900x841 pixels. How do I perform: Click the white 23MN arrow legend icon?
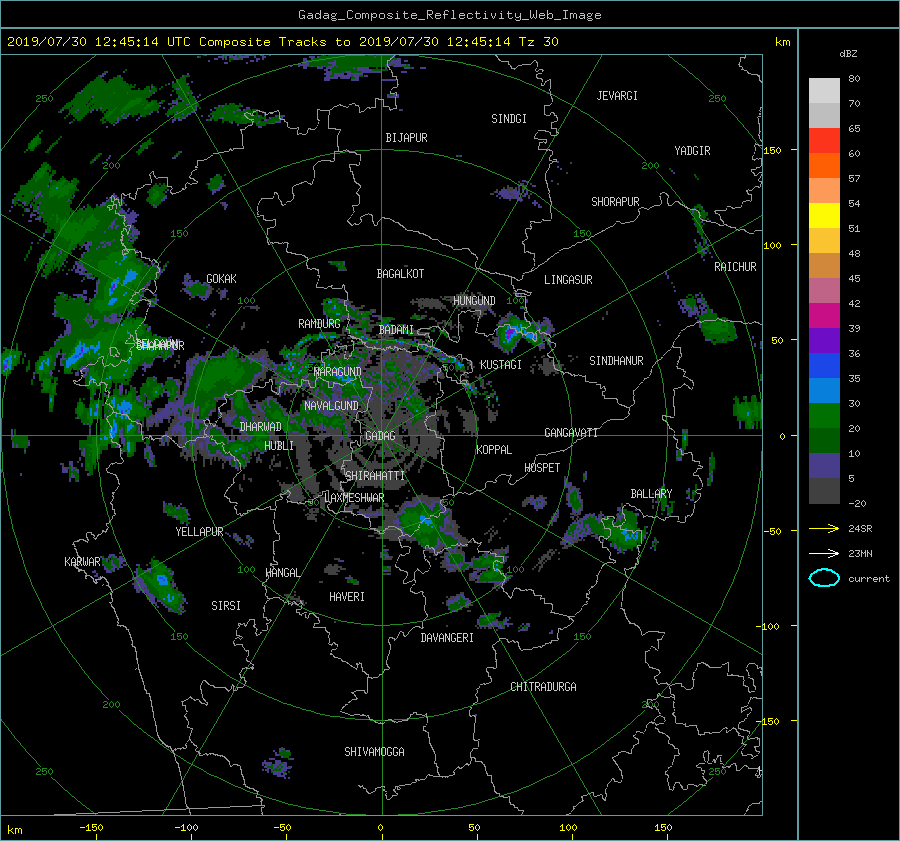(x=824, y=553)
